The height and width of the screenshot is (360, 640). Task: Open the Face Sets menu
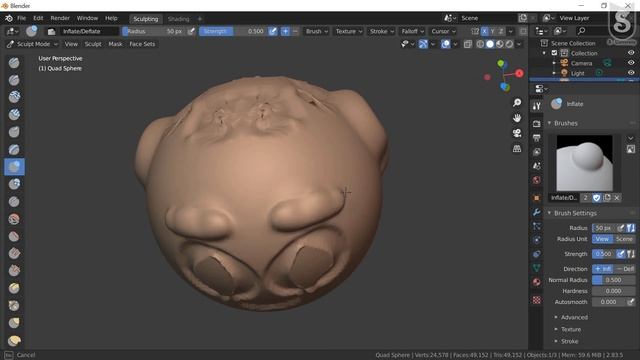142,44
